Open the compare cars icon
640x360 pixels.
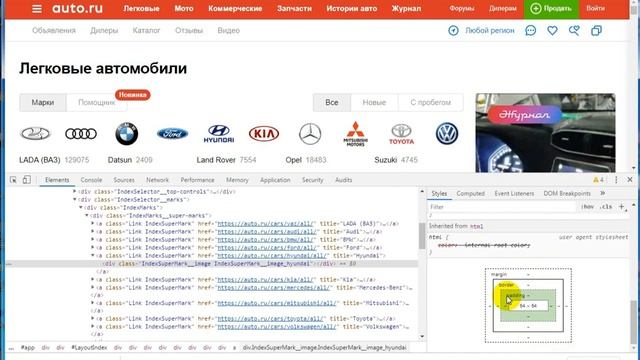596,31
